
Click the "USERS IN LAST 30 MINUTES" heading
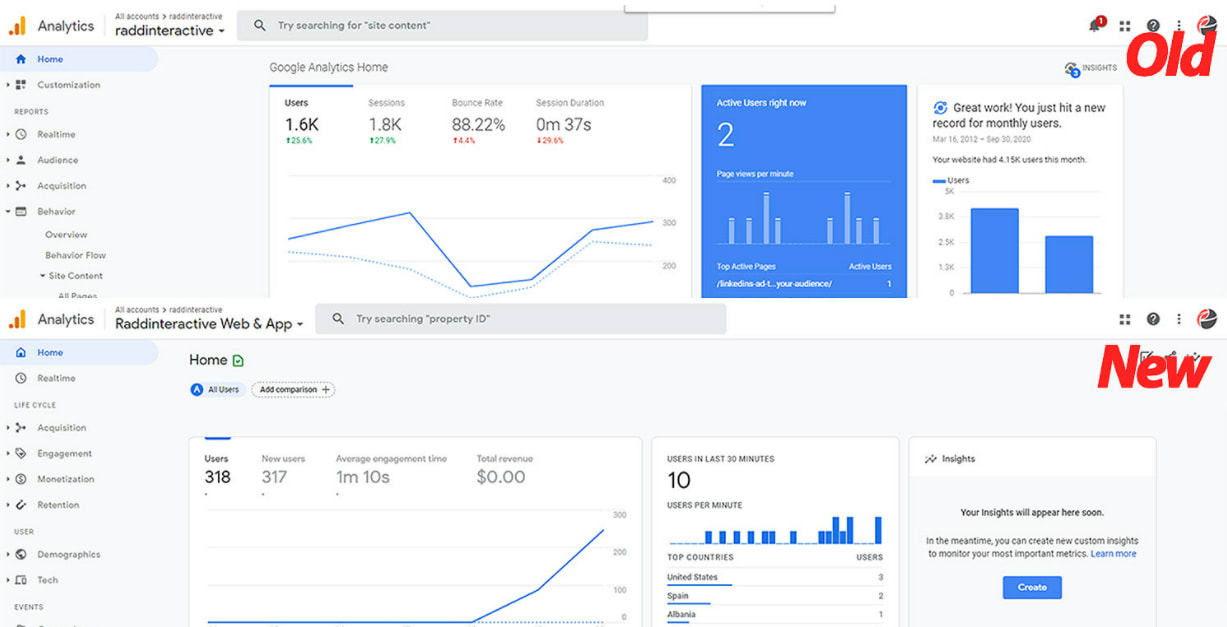click(720, 459)
